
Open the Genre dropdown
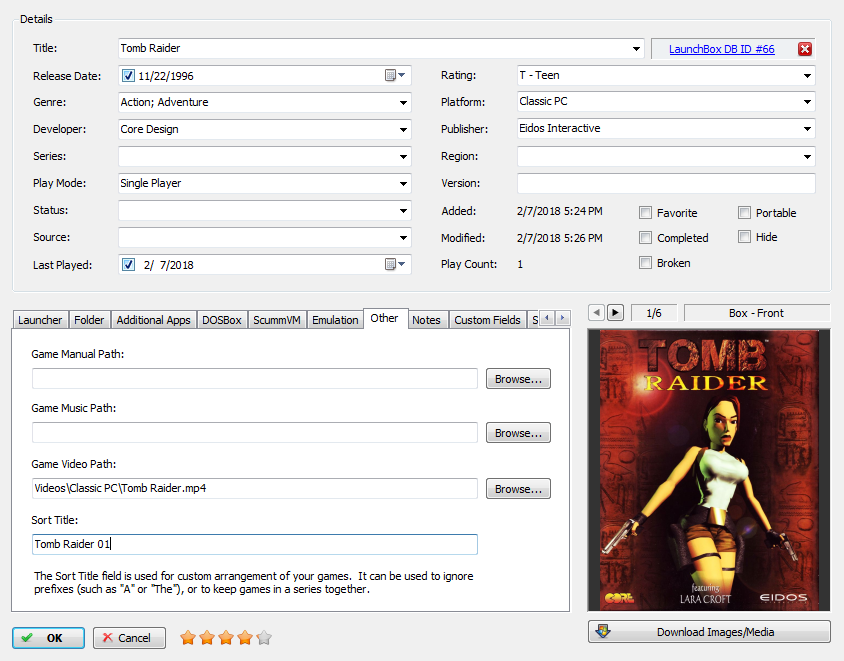403,102
